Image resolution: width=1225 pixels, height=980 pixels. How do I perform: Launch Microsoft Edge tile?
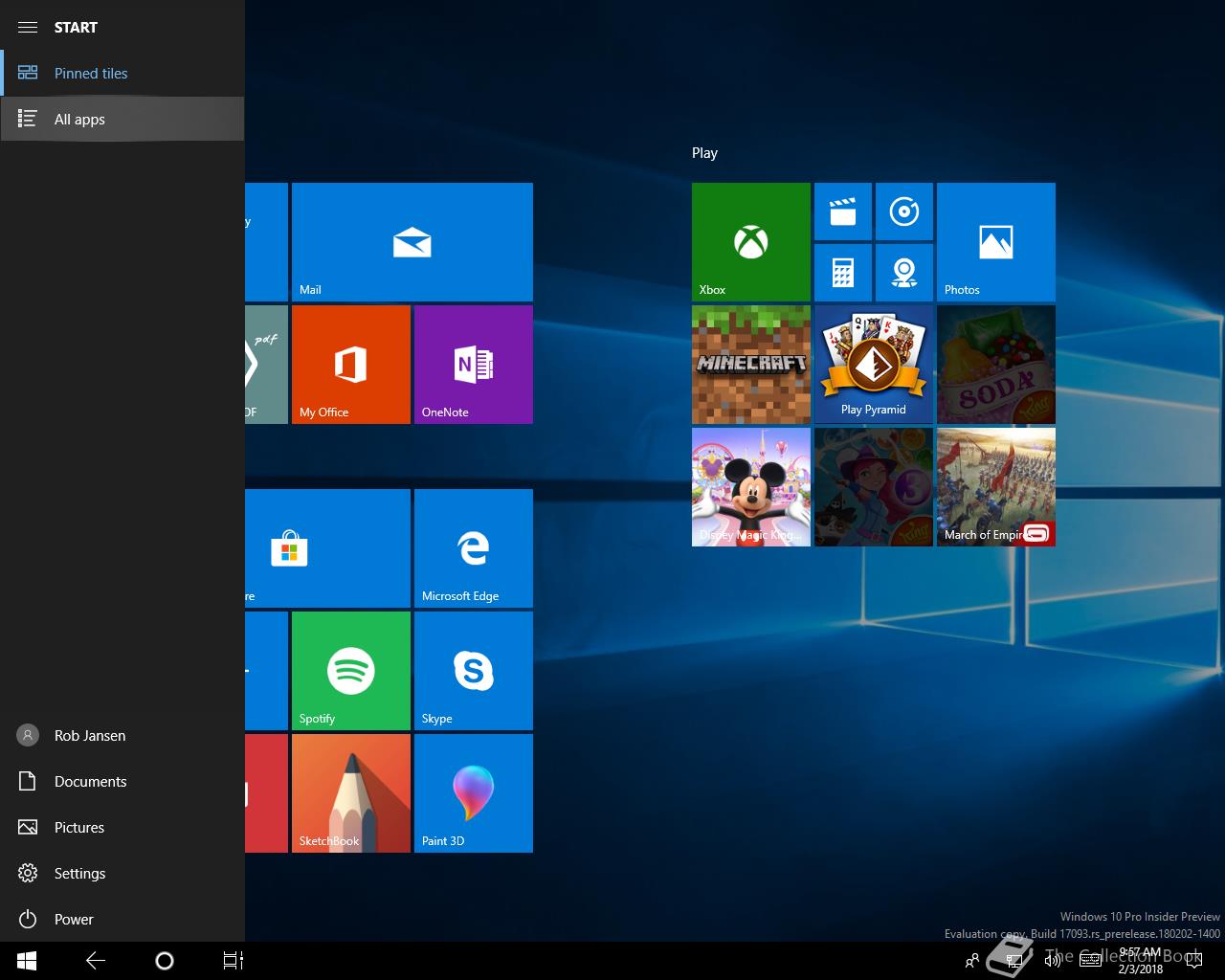pyautogui.click(x=474, y=548)
